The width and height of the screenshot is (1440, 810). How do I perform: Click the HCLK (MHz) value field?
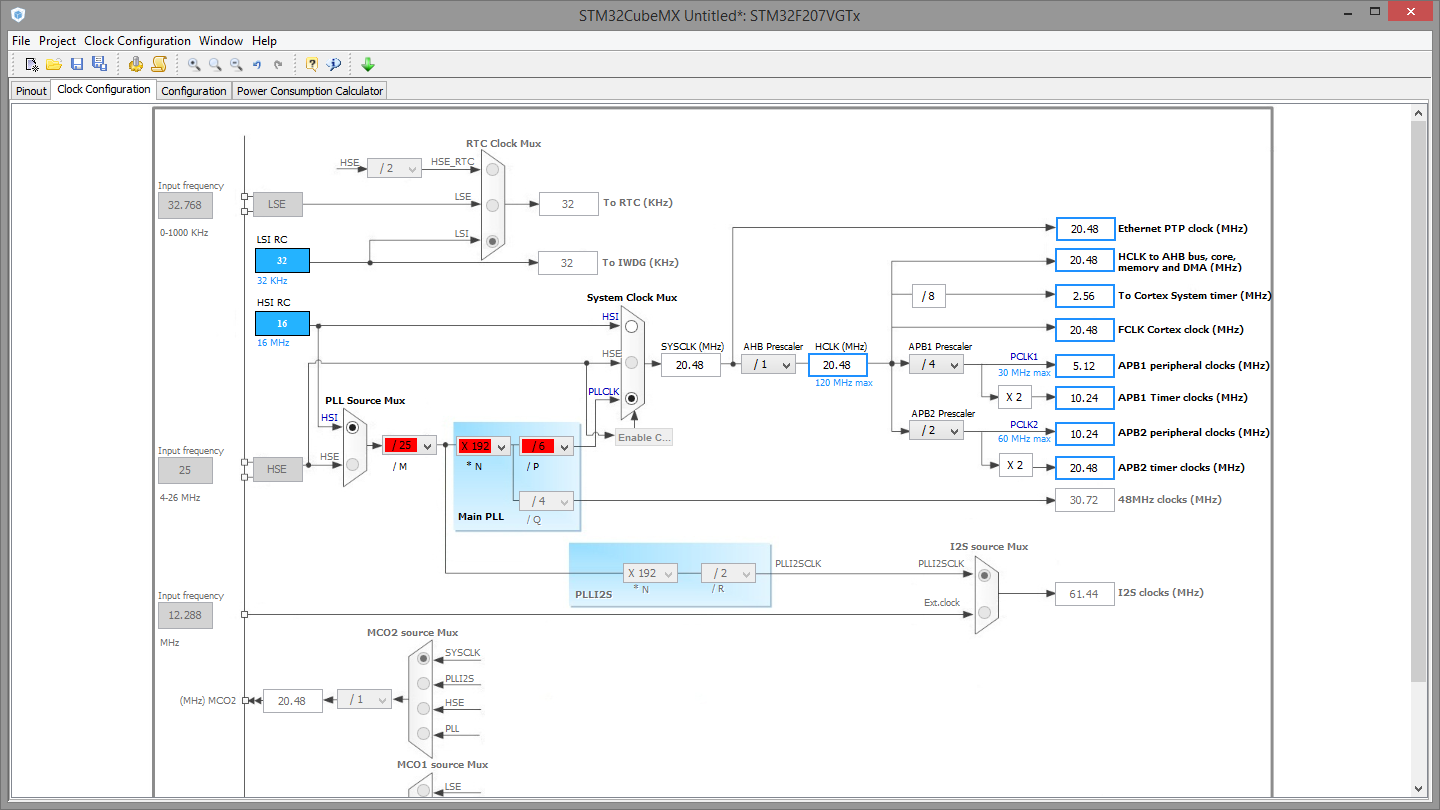click(837, 365)
